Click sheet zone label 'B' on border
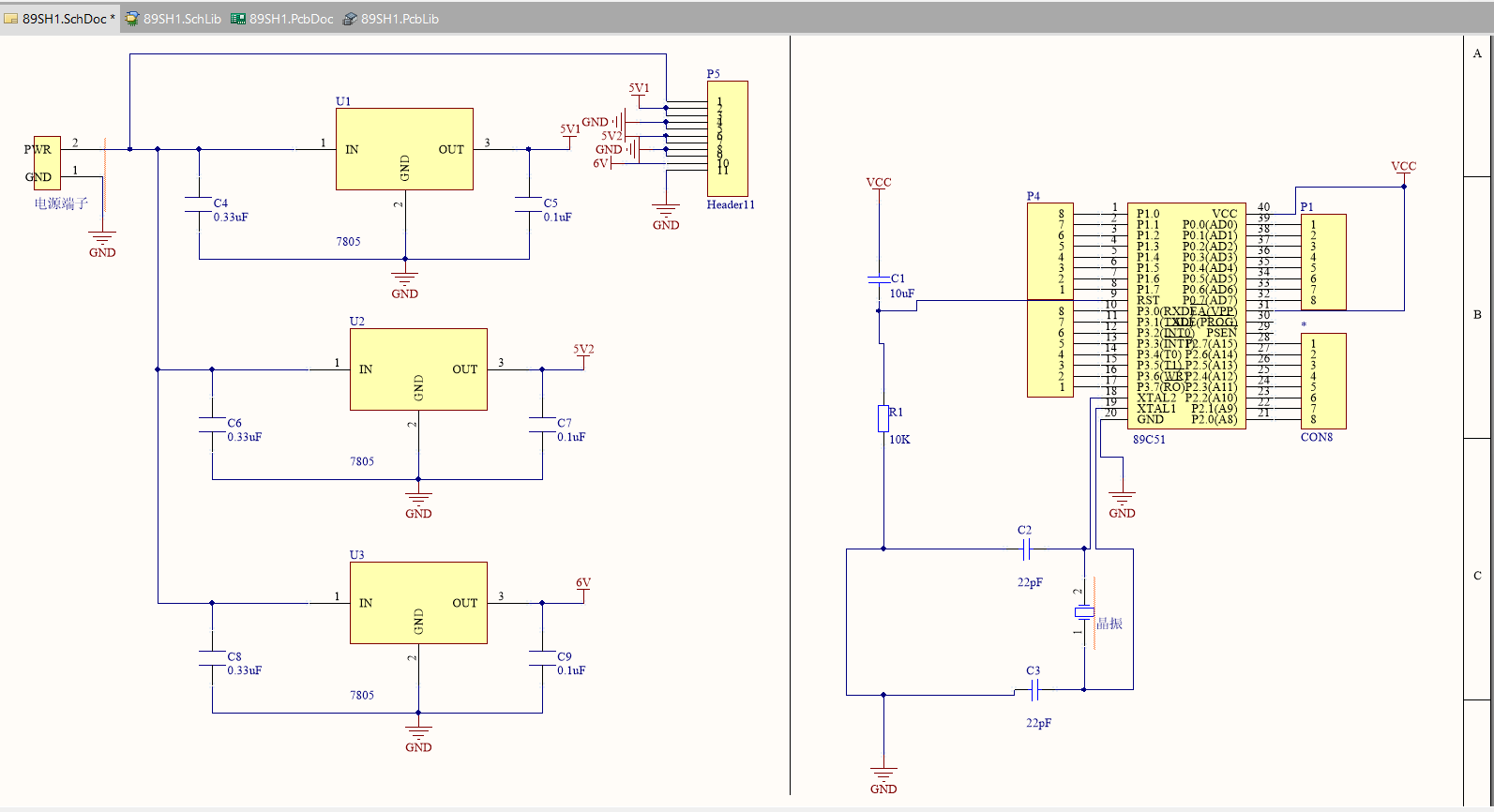The height and width of the screenshot is (812, 1494). coord(1477,314)
